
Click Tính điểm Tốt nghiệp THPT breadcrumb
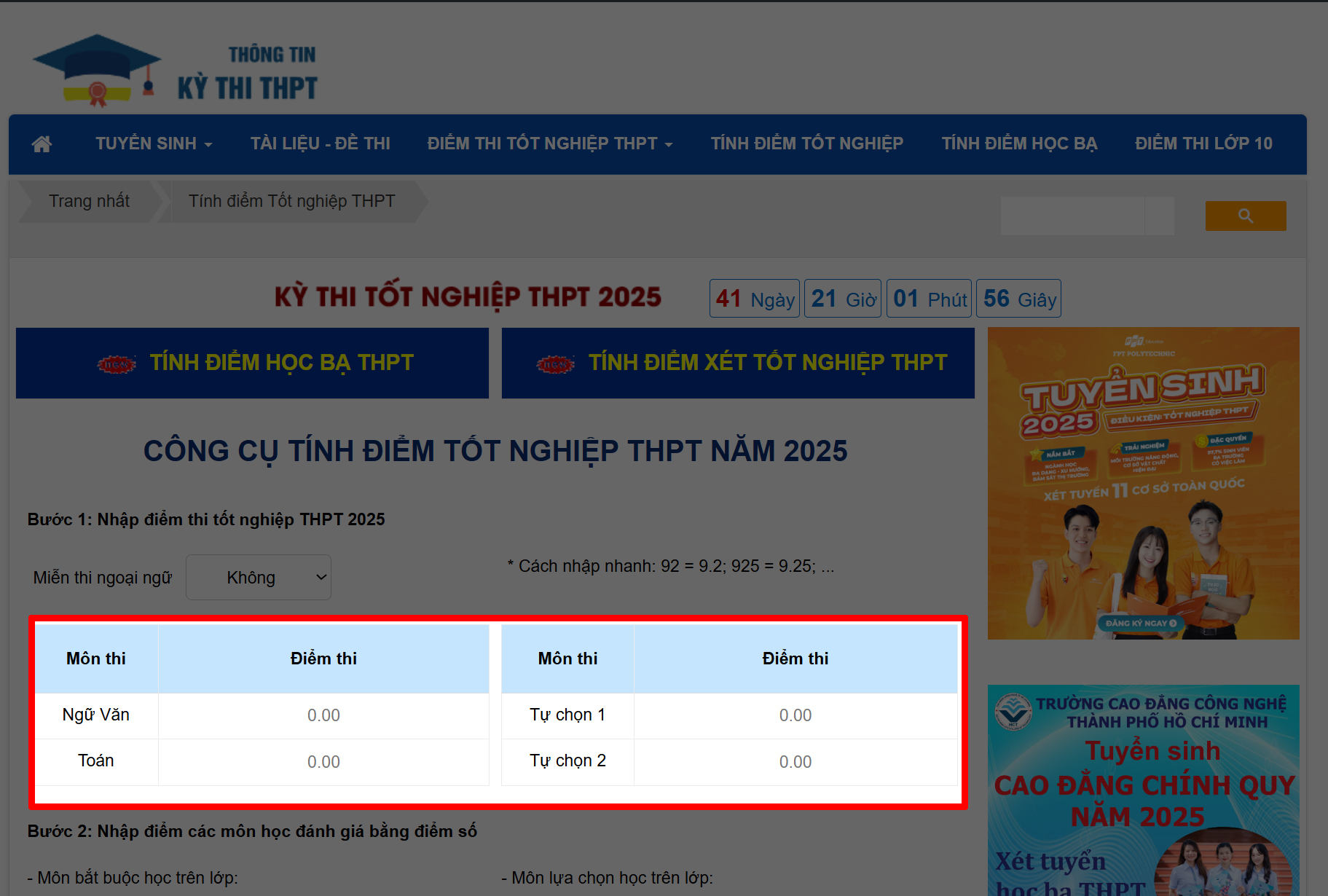pyautogui.click(x=291, y=201)
